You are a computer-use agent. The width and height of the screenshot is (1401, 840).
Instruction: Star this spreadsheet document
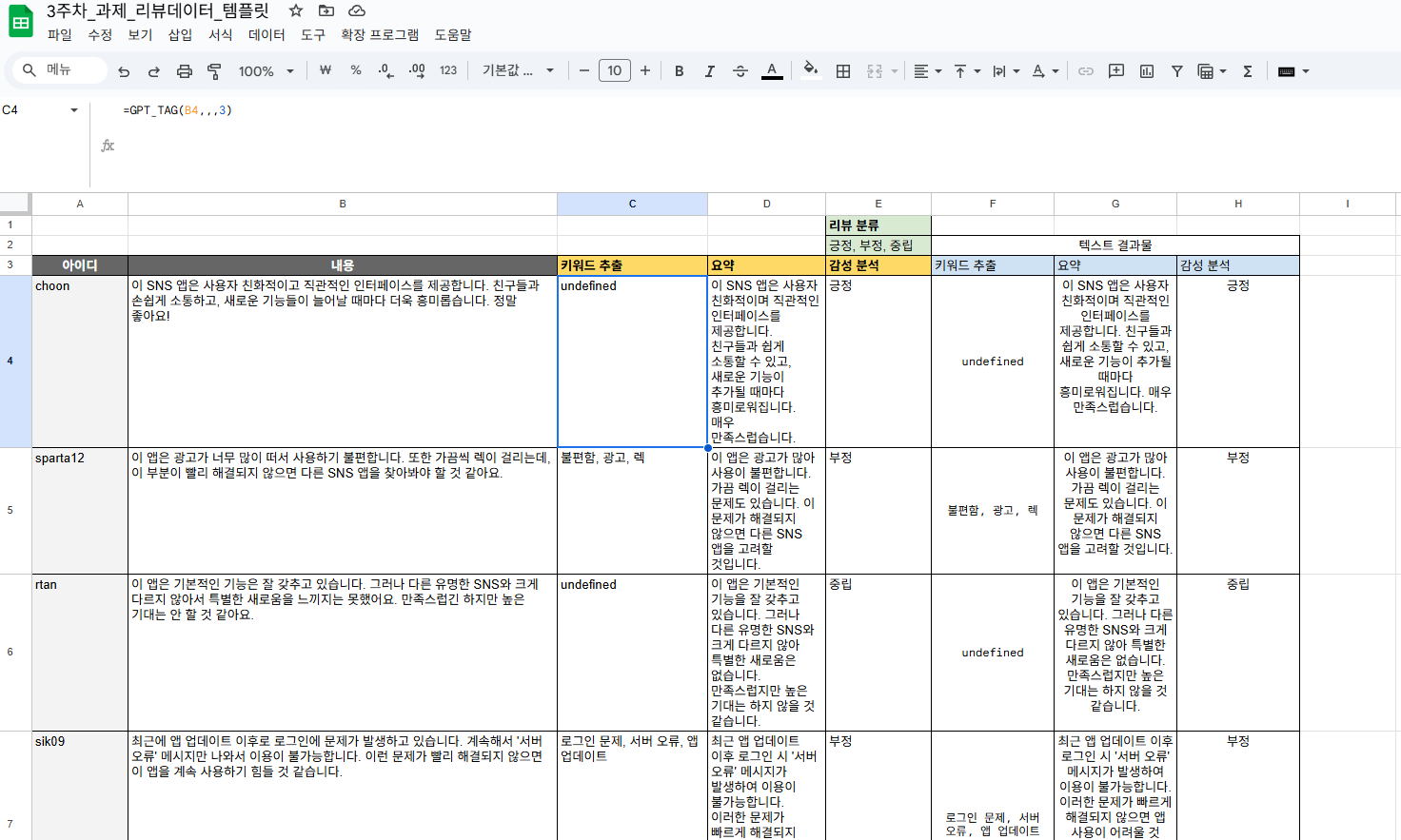point(296,10)
